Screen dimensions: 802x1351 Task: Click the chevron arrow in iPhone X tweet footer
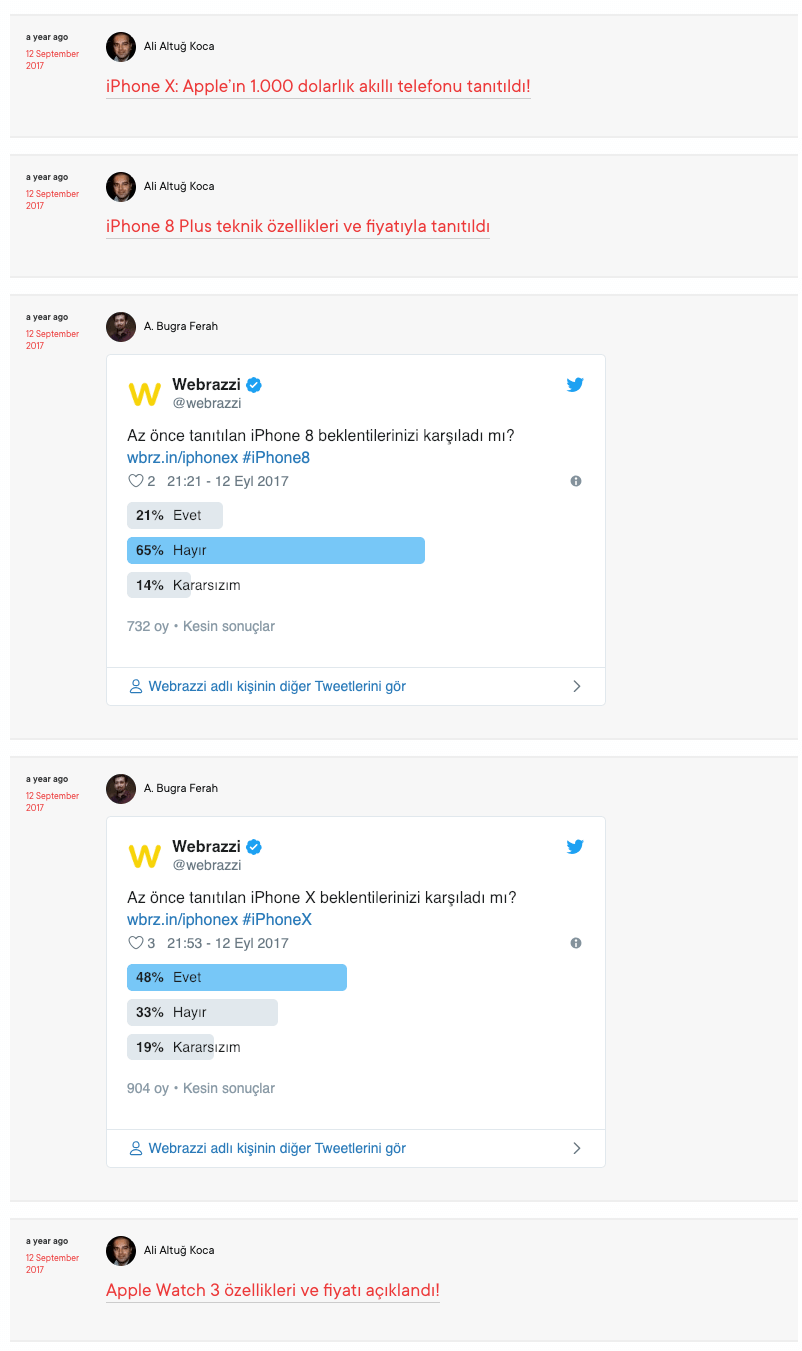[x=577, y=1149]
